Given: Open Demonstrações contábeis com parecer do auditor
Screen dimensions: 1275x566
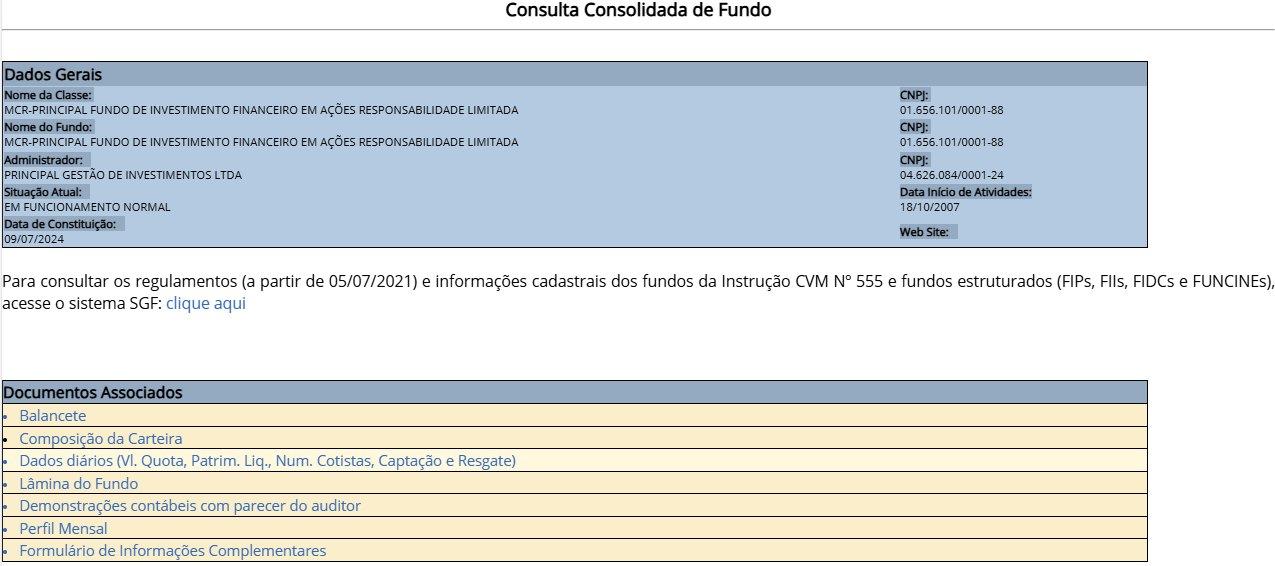Looking at the screenshot, I should click(190, 506).
